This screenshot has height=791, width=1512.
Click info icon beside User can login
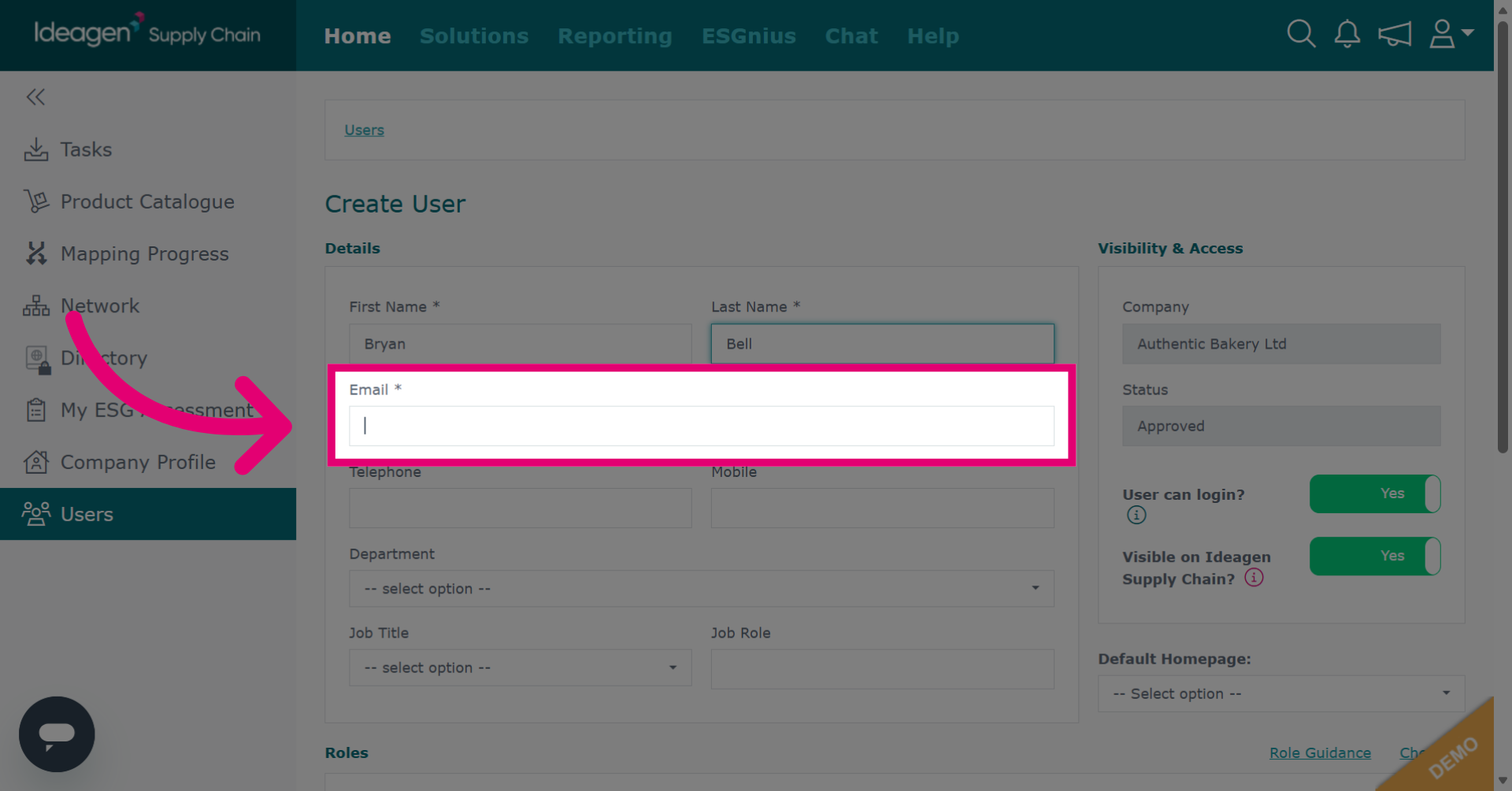click(1136, 515)
